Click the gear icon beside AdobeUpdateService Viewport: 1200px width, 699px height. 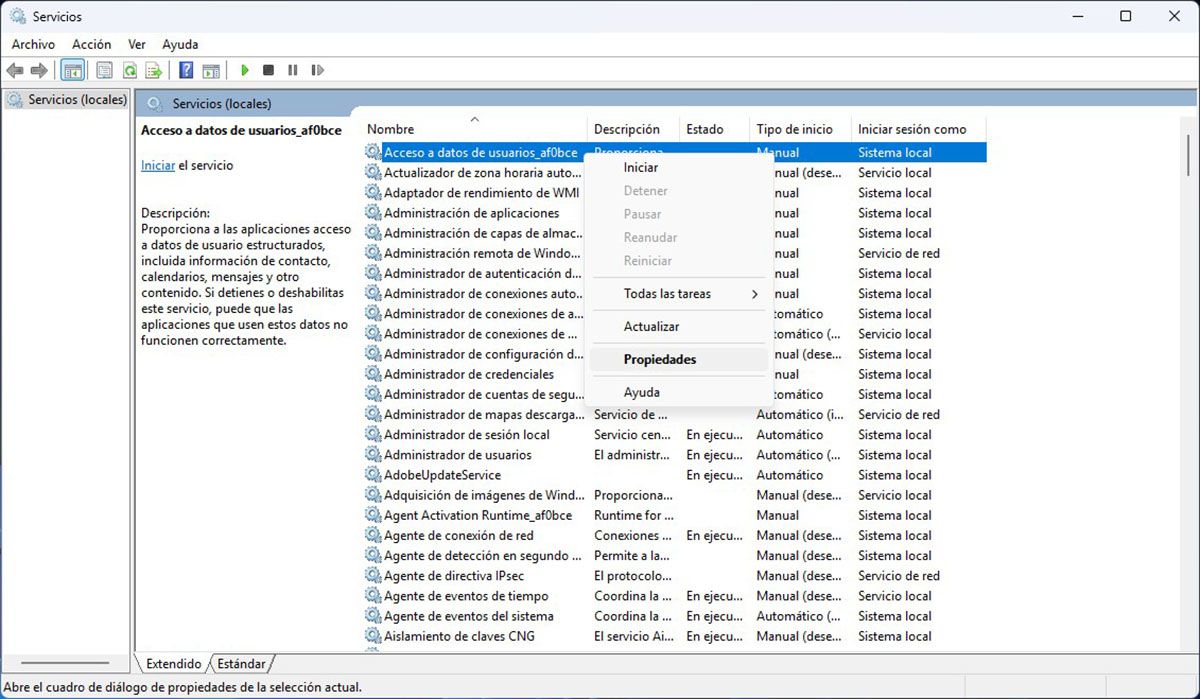pyautogui.click(x=373, y=475)
